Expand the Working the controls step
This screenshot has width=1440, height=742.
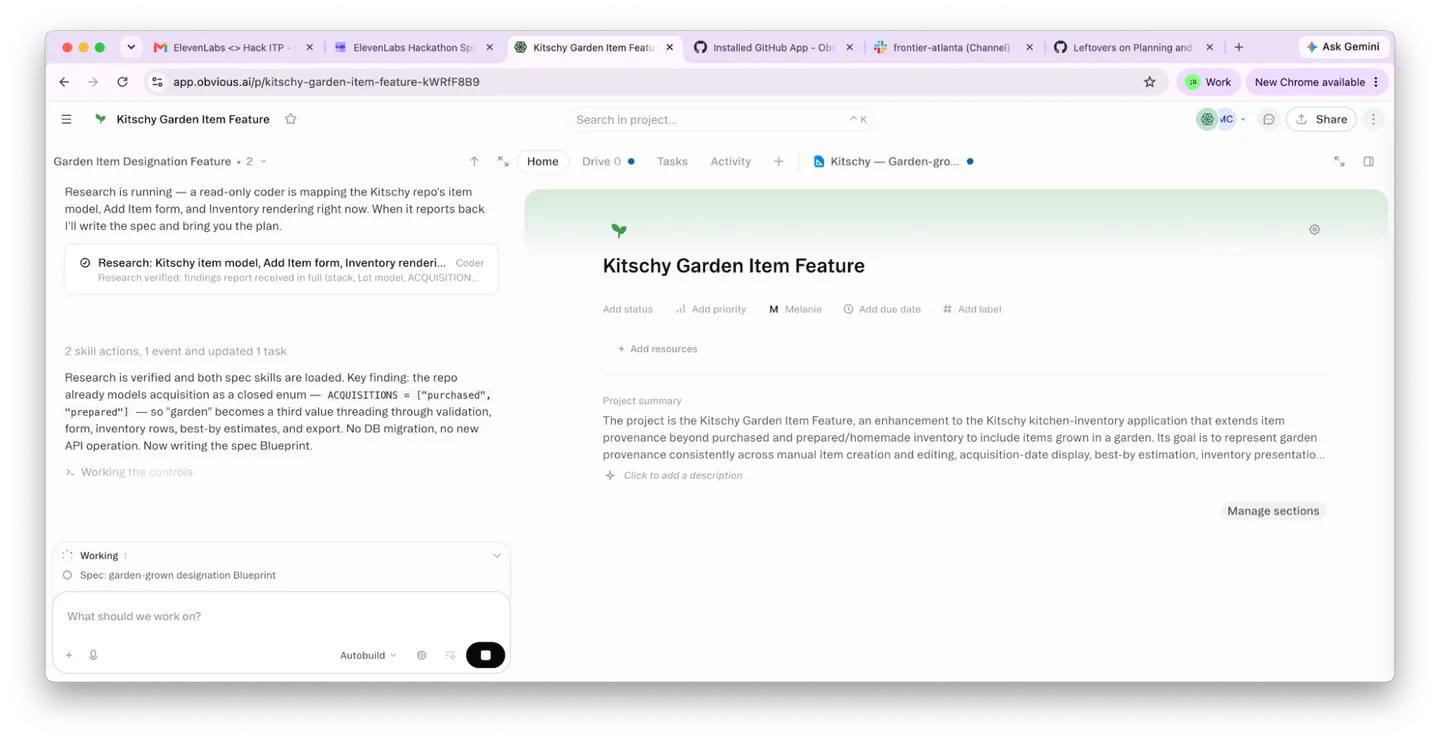[129, 472]
